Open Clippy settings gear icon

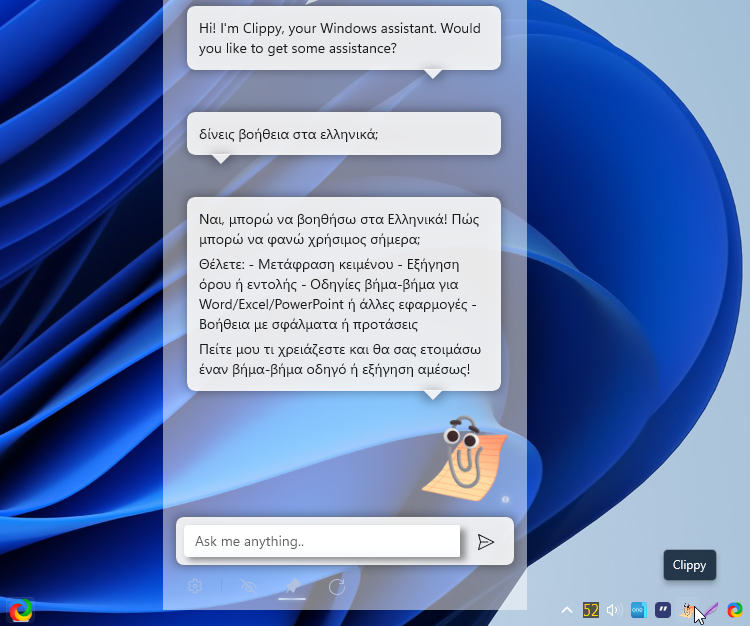pos(196,587)
